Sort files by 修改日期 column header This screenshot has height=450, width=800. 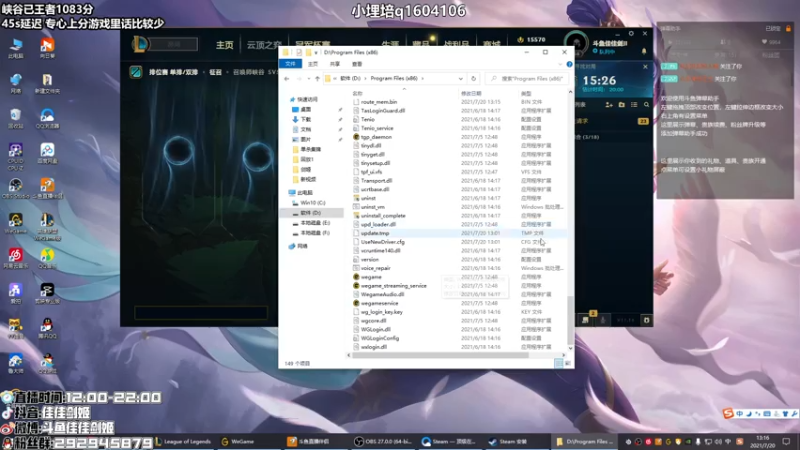pos(471,93)
